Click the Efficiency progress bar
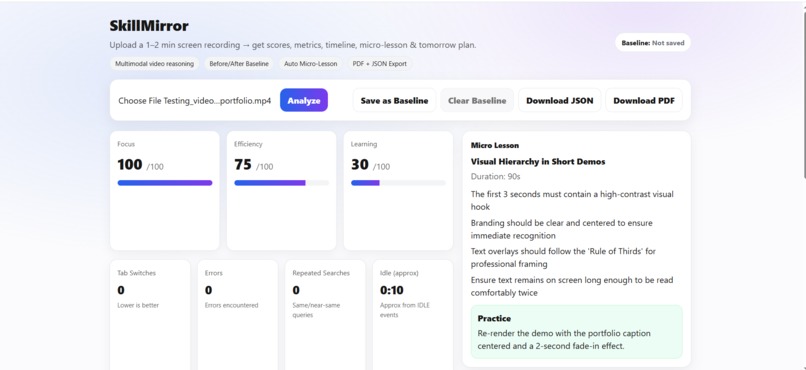Screen dimensions: 806x370 pyautogui.click(x=281, y=182)
